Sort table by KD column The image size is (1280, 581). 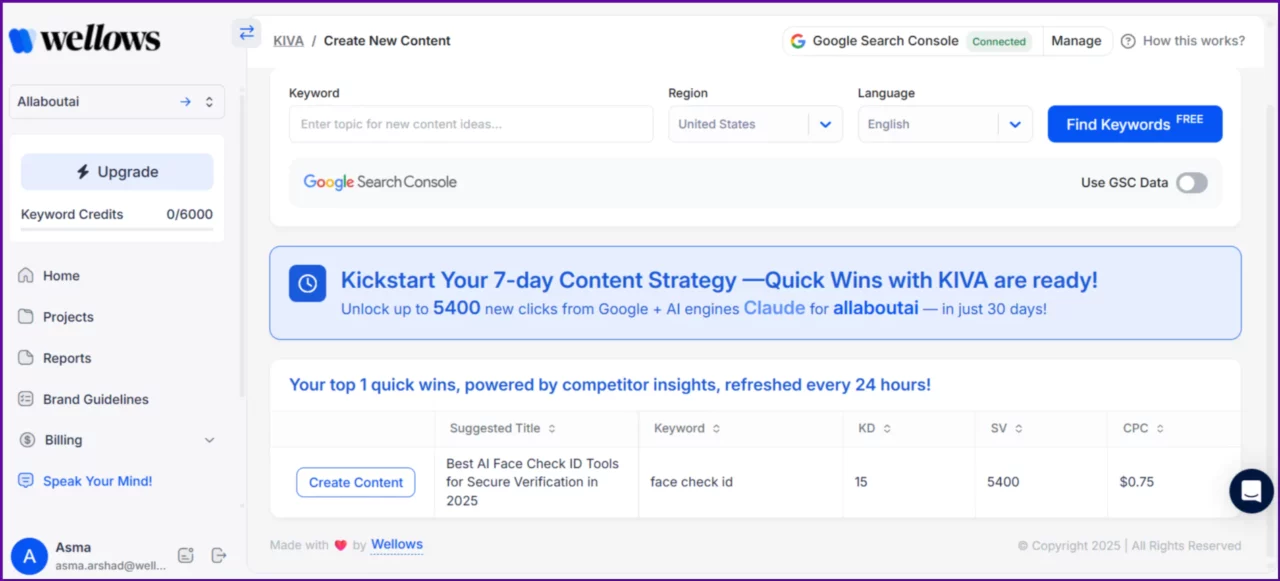(x=886, y=428)
